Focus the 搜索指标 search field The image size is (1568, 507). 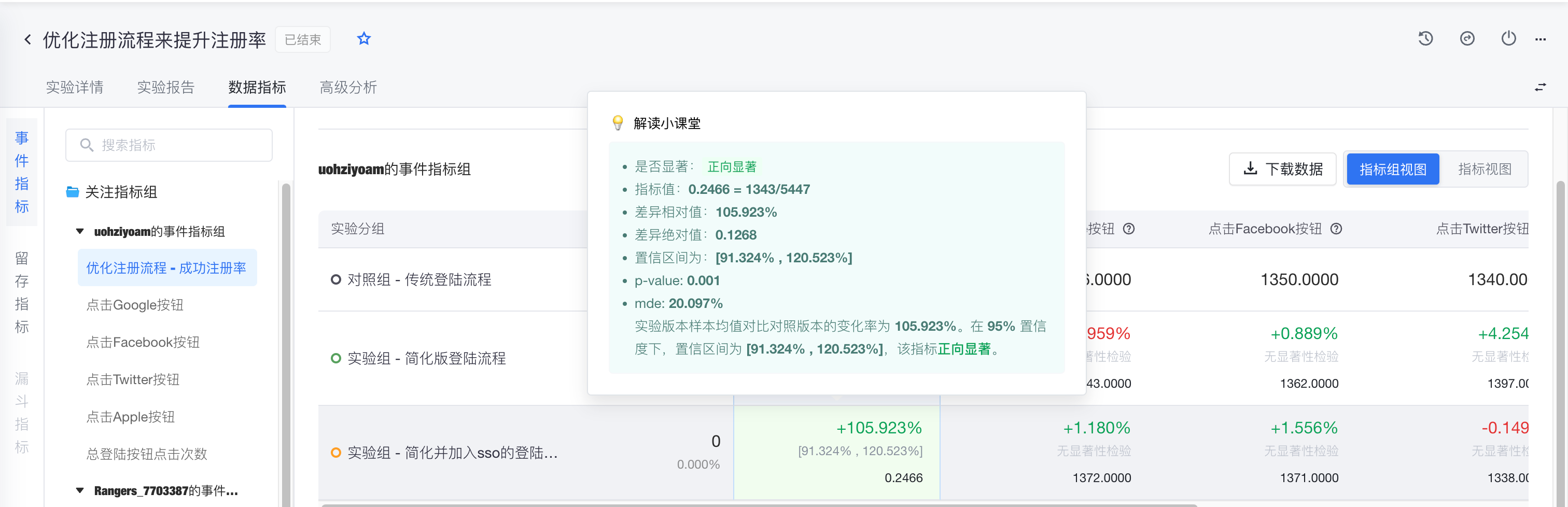click(169, 145)
